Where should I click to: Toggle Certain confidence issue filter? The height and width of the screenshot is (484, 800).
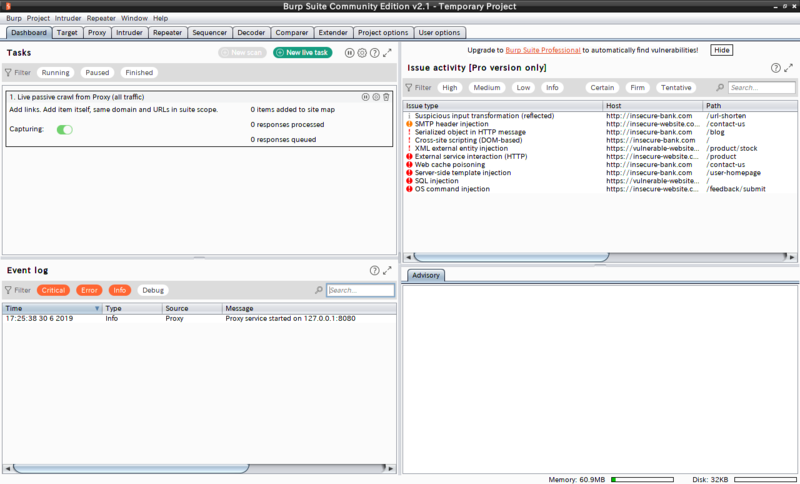click(x=602, y=88)
